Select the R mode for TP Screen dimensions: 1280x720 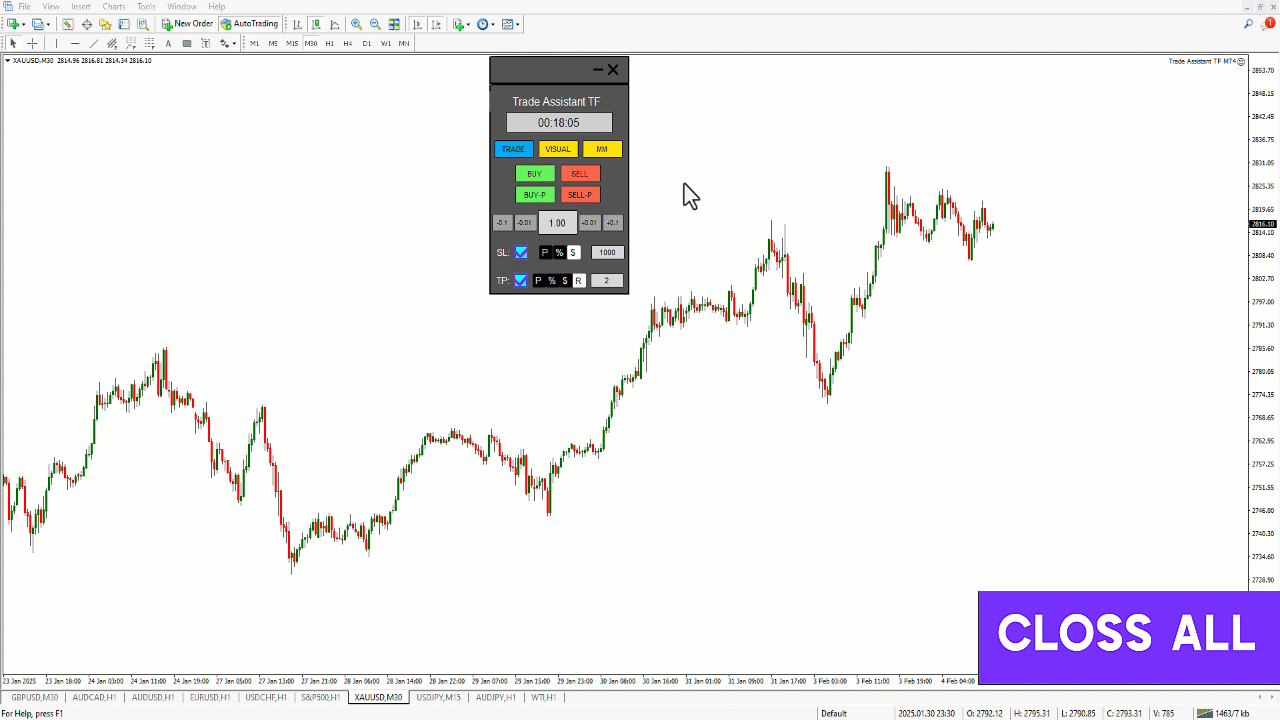coord(579,281)
